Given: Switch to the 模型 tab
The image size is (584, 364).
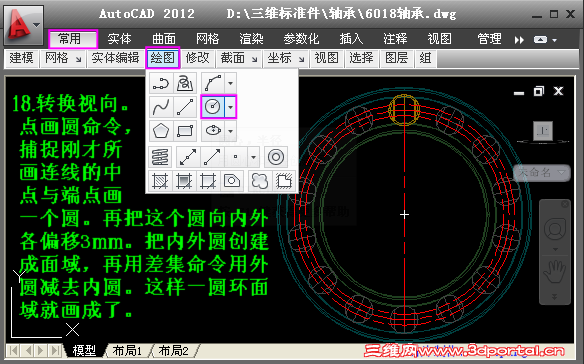Looking at the screenshot, I should click(x=84, y=351).
